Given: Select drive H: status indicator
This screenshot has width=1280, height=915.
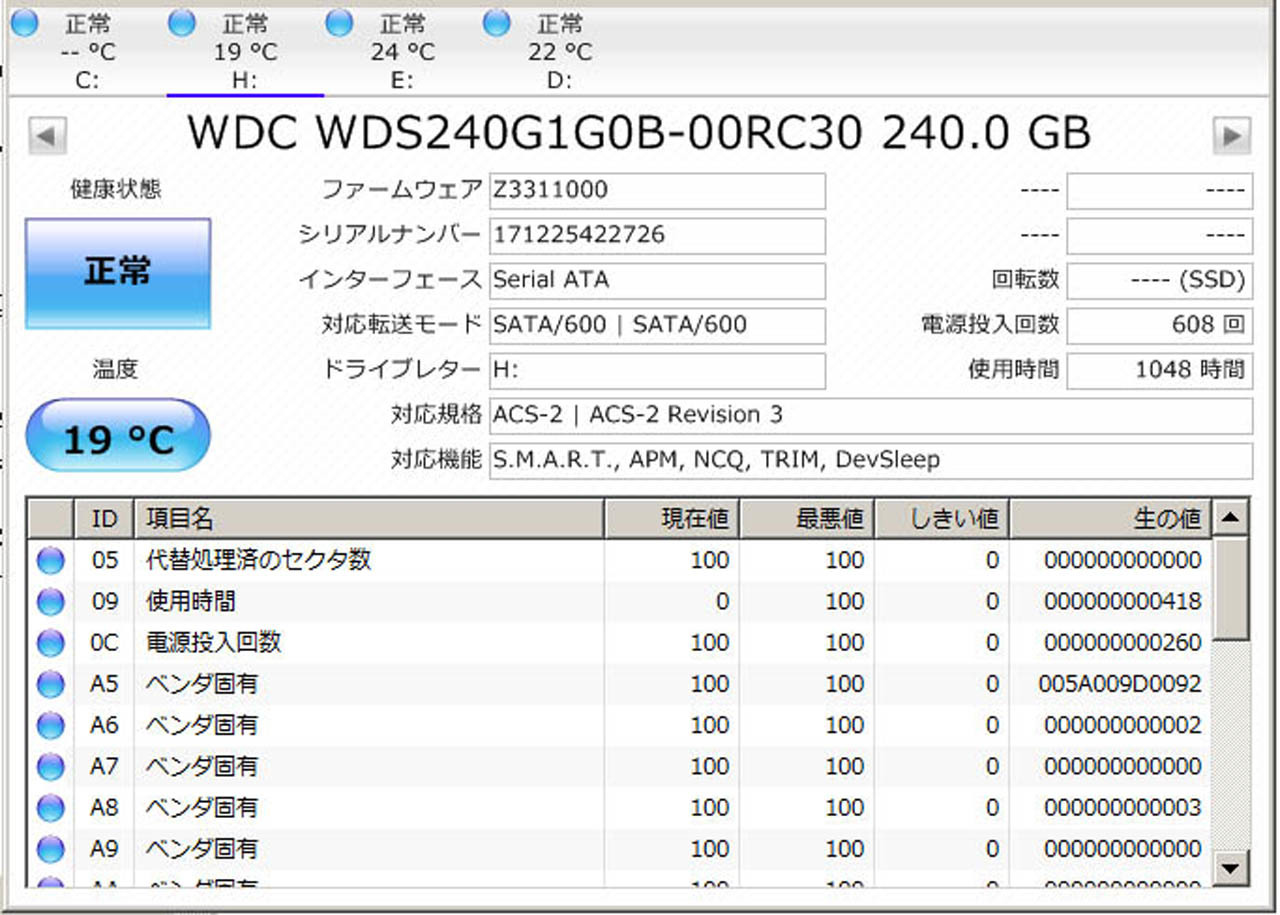Looking at the screenshot, I should pyautogui.click(x=181, y=22).
